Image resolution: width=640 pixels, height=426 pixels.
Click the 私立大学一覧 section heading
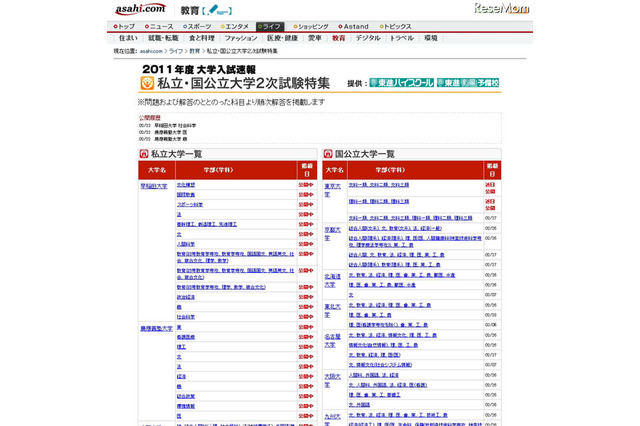coord(176,154)
